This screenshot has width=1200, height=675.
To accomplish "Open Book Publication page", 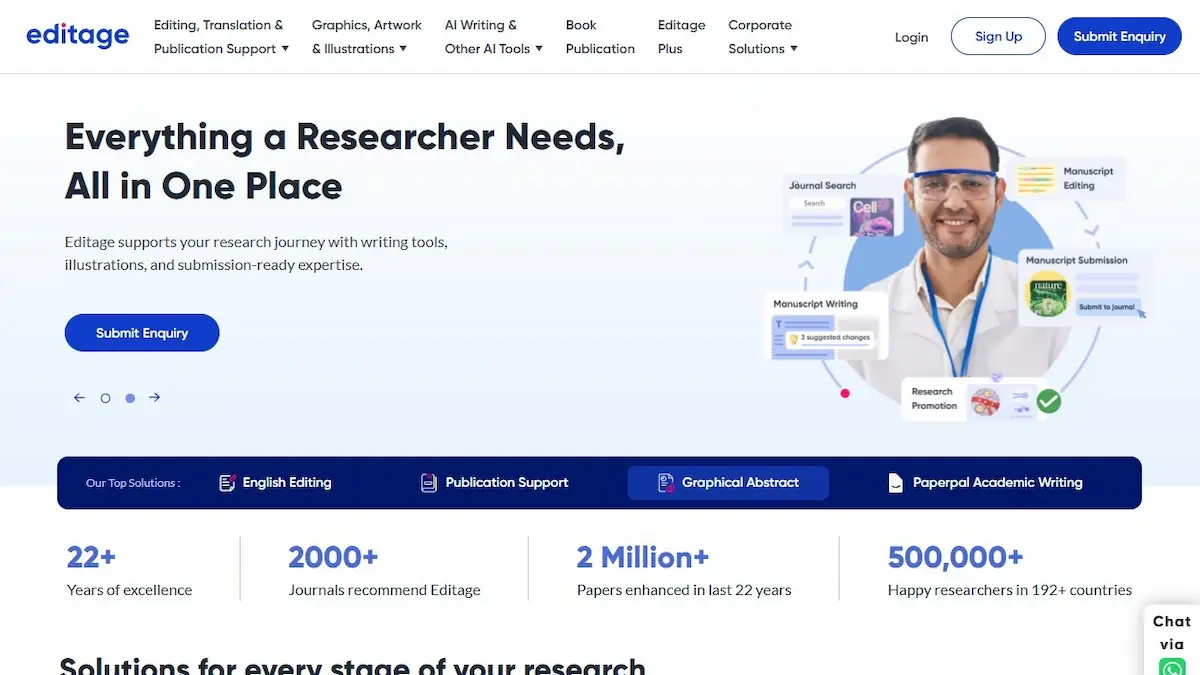I will pos(600,37).
